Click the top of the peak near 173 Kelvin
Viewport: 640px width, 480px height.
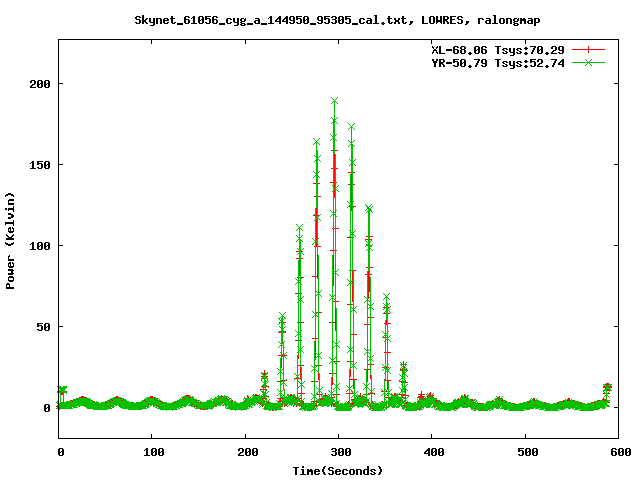[x=351, y=127]
